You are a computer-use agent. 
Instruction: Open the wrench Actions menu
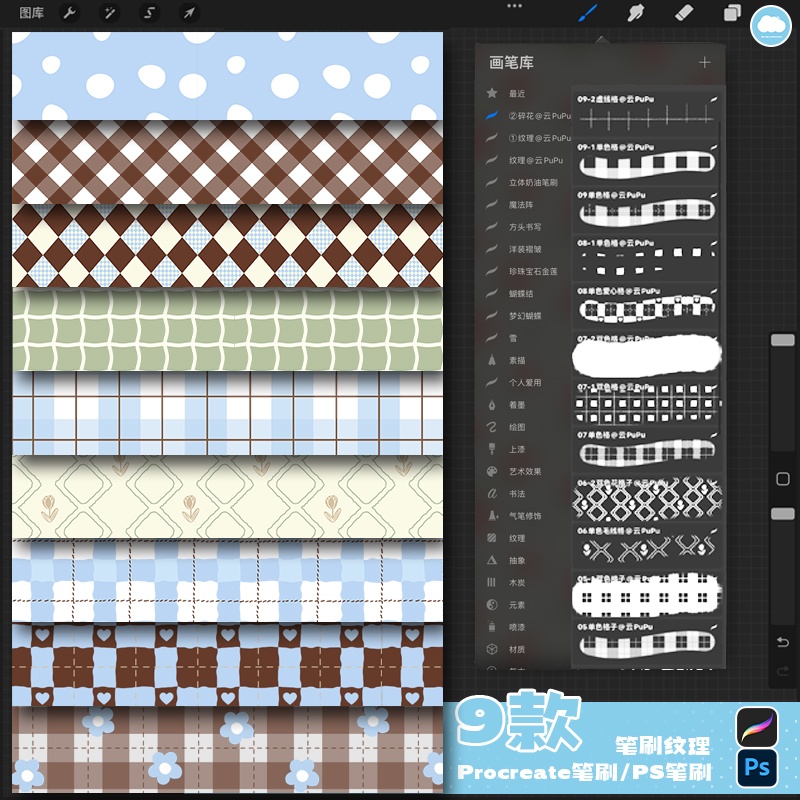click(x=70, y=13)
